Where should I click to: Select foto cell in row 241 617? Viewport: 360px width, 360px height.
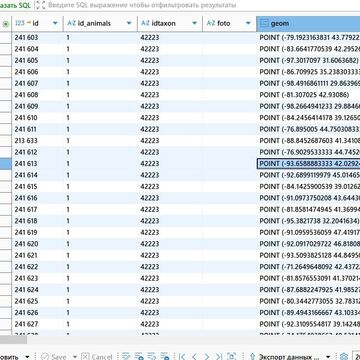tap(229, 210)
